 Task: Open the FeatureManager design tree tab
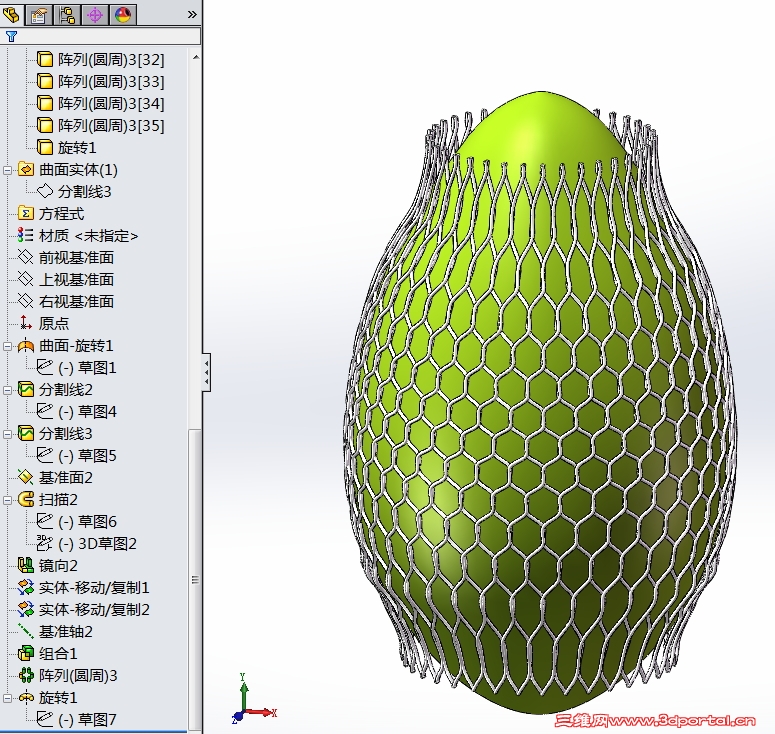tap(12, 13)
